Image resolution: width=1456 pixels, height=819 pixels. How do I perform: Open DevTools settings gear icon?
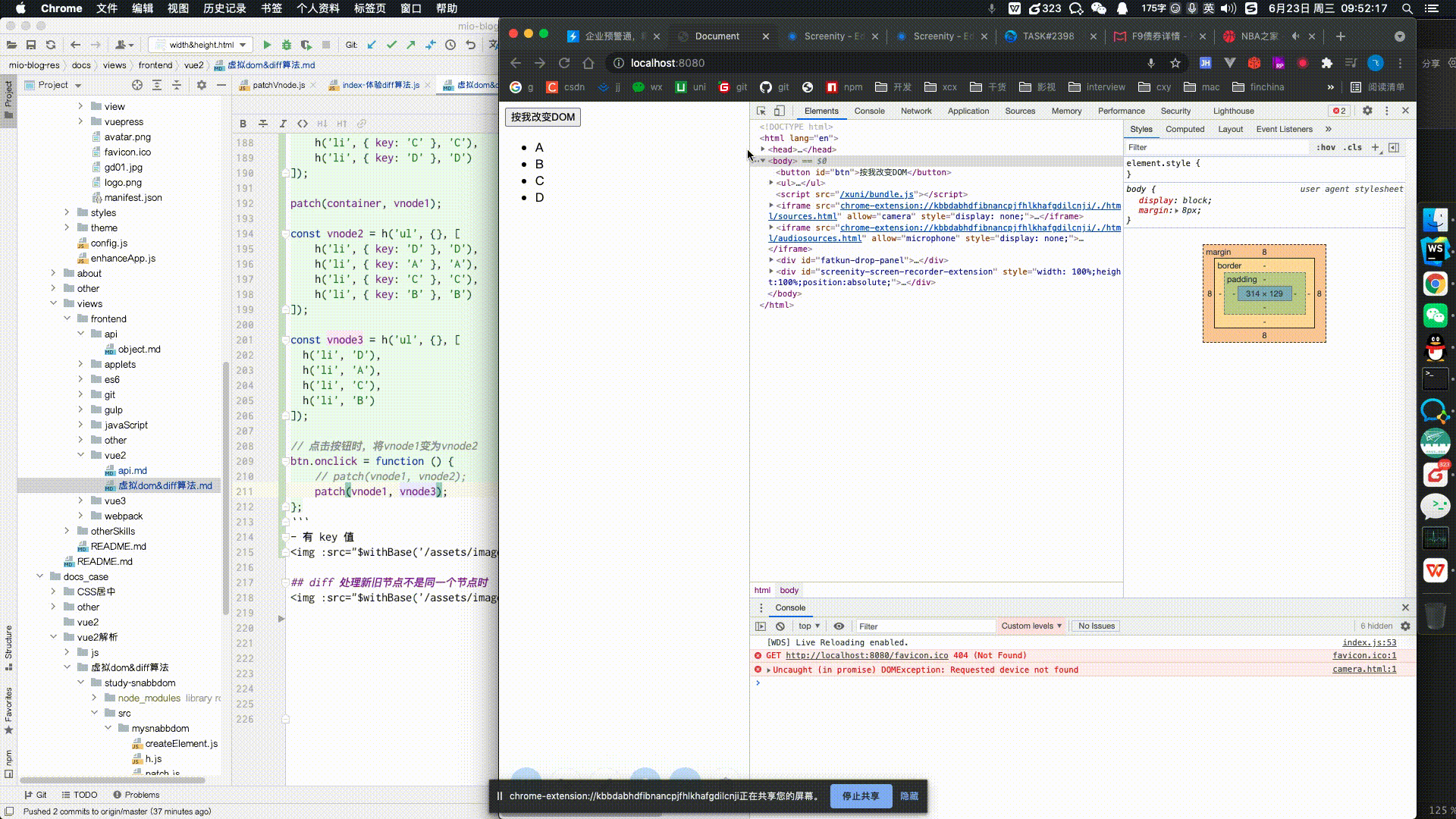tap(1367, 111)
